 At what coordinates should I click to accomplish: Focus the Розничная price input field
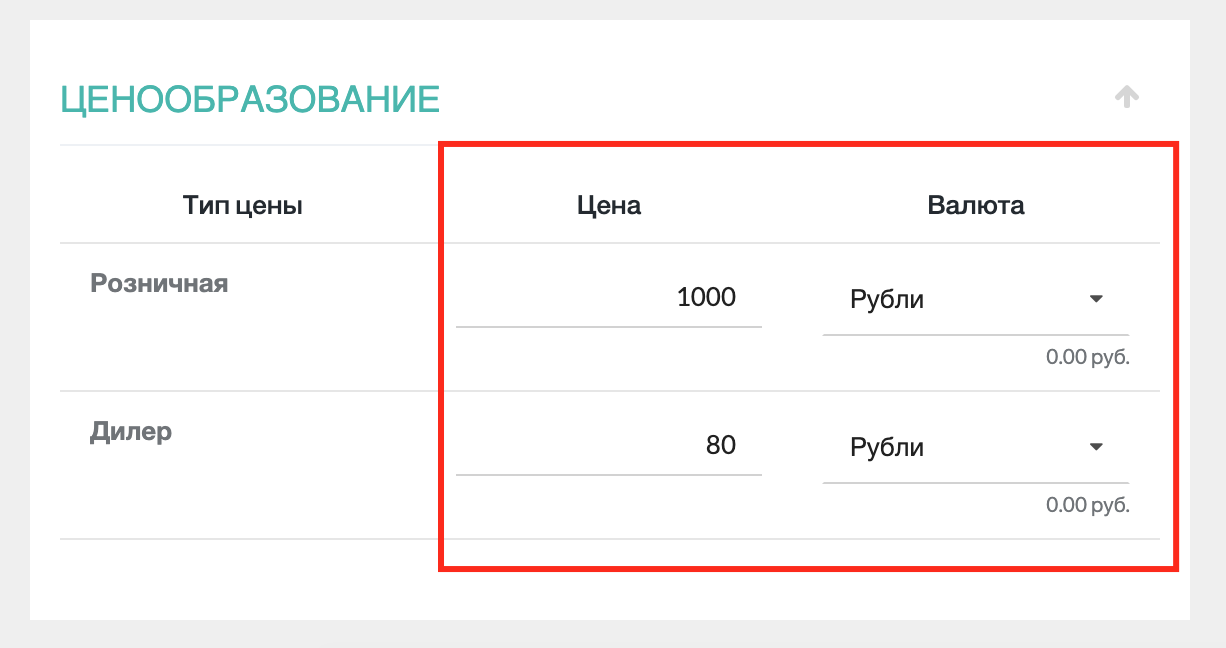pyautogui.click(x=608, y=298)
